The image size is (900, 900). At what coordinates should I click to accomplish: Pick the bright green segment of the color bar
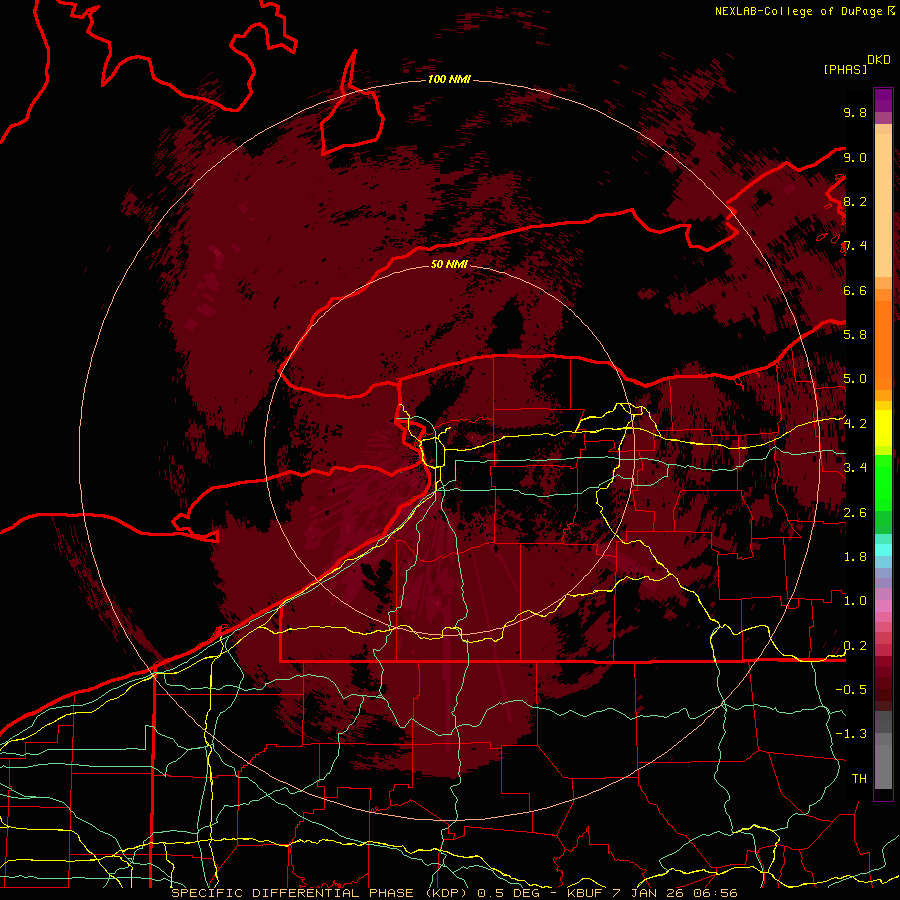(x=883, y=482)
